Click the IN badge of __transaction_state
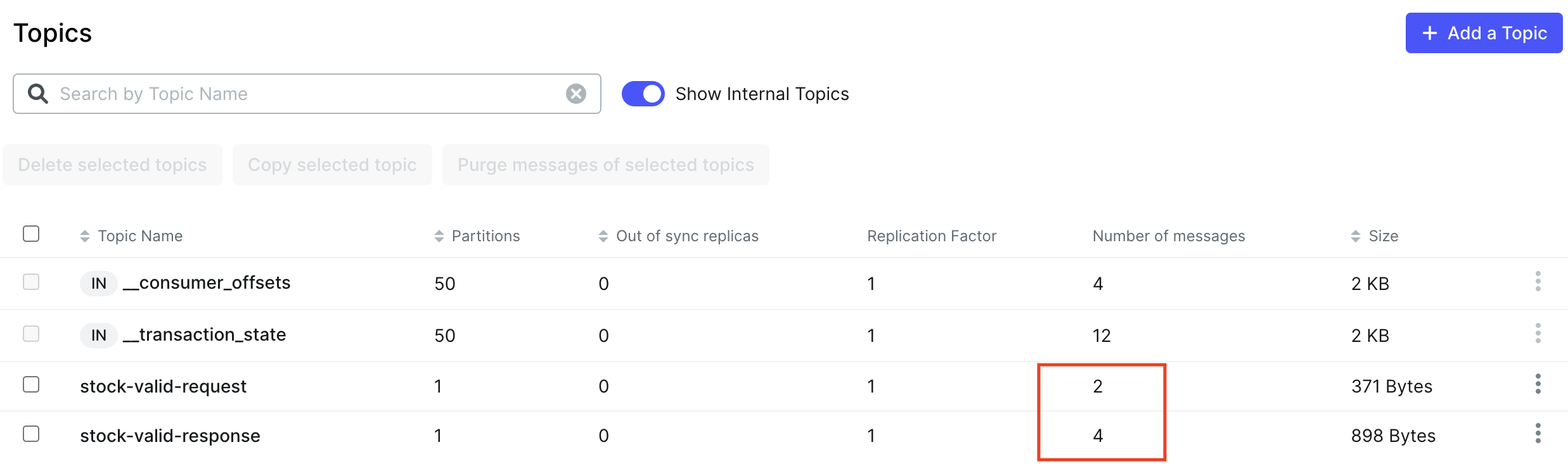 pyautogui.click(x=99, y=335)
